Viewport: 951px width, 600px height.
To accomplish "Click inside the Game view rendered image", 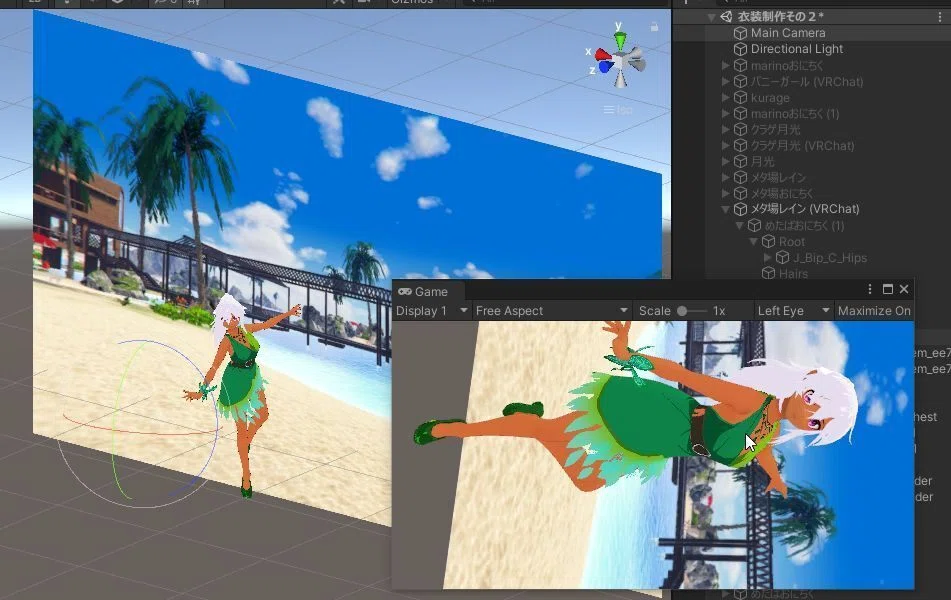I will (653, 455).
